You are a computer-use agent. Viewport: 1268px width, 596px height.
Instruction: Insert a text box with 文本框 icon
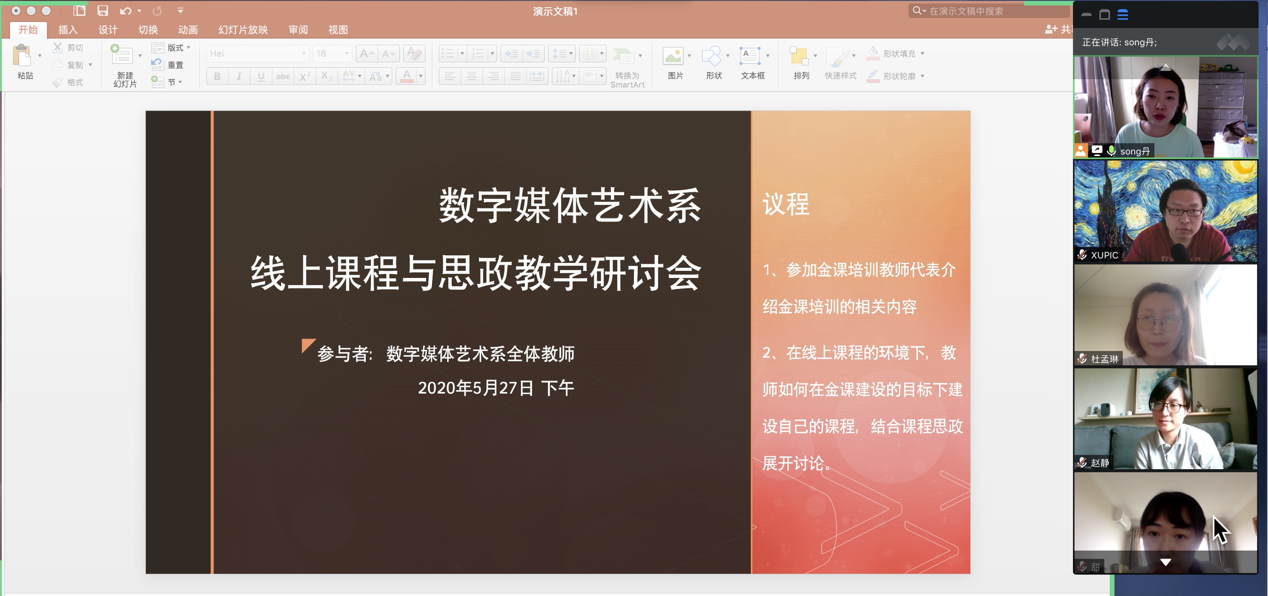pyautogui.click(x=751, y=57)
